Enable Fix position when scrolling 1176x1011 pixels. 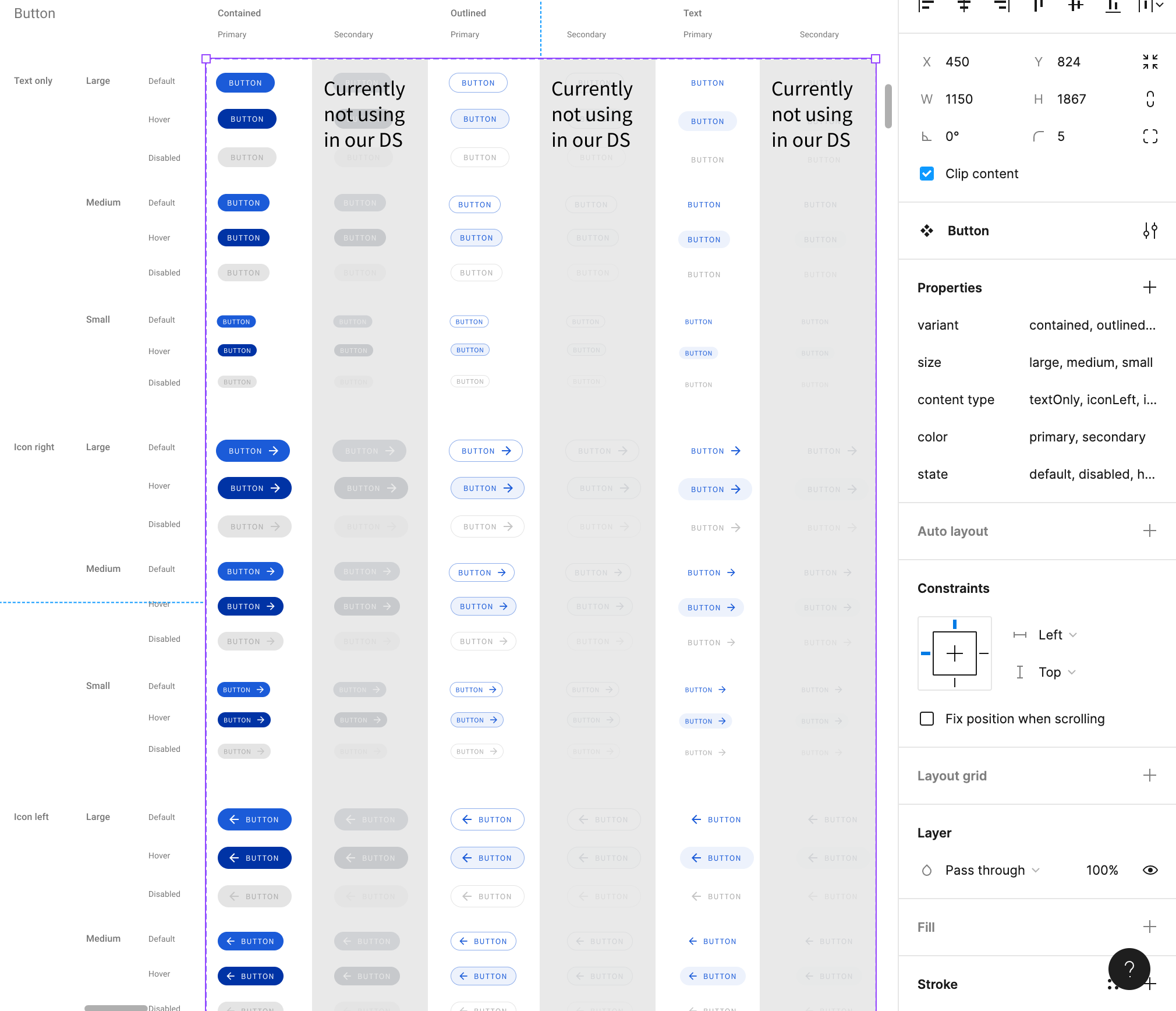click(927, 719)
